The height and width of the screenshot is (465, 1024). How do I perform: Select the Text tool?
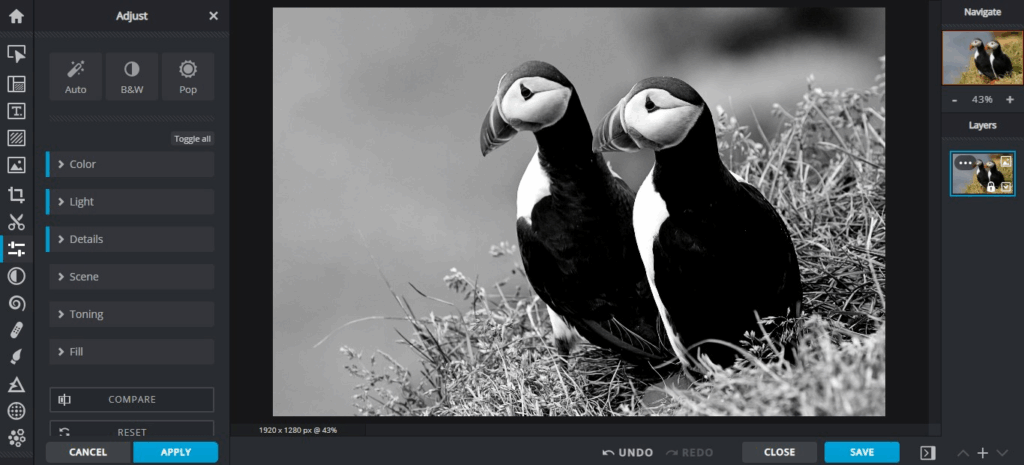coord(16,111)
